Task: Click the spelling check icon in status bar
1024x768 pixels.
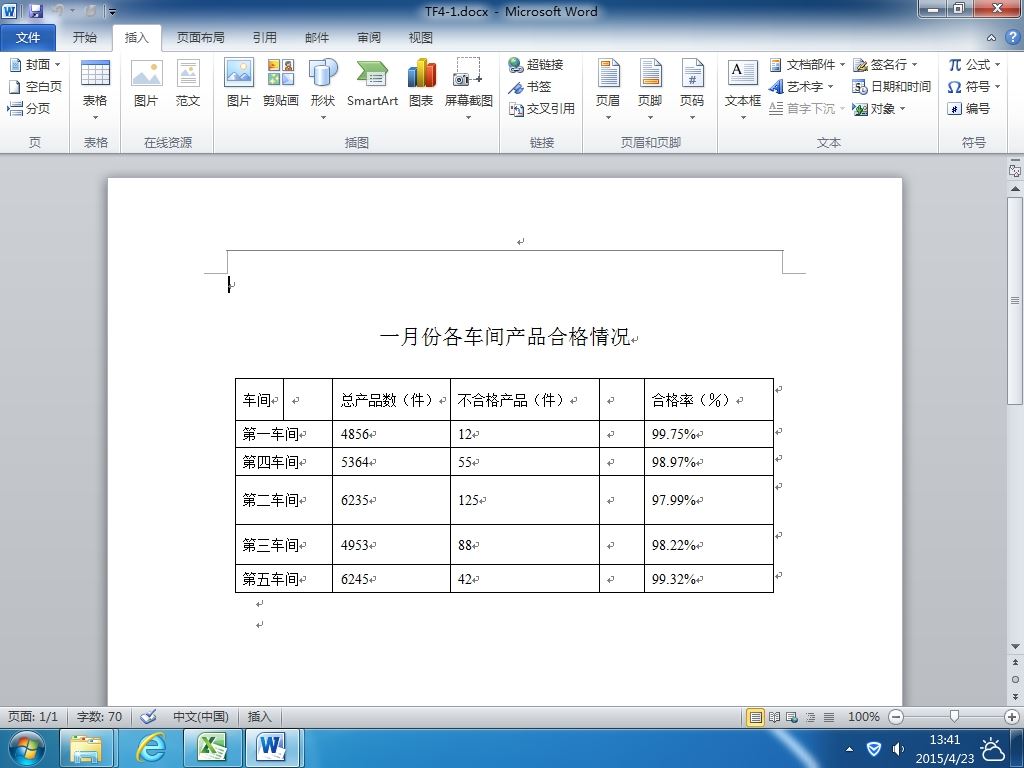Action: pos(149,716)
